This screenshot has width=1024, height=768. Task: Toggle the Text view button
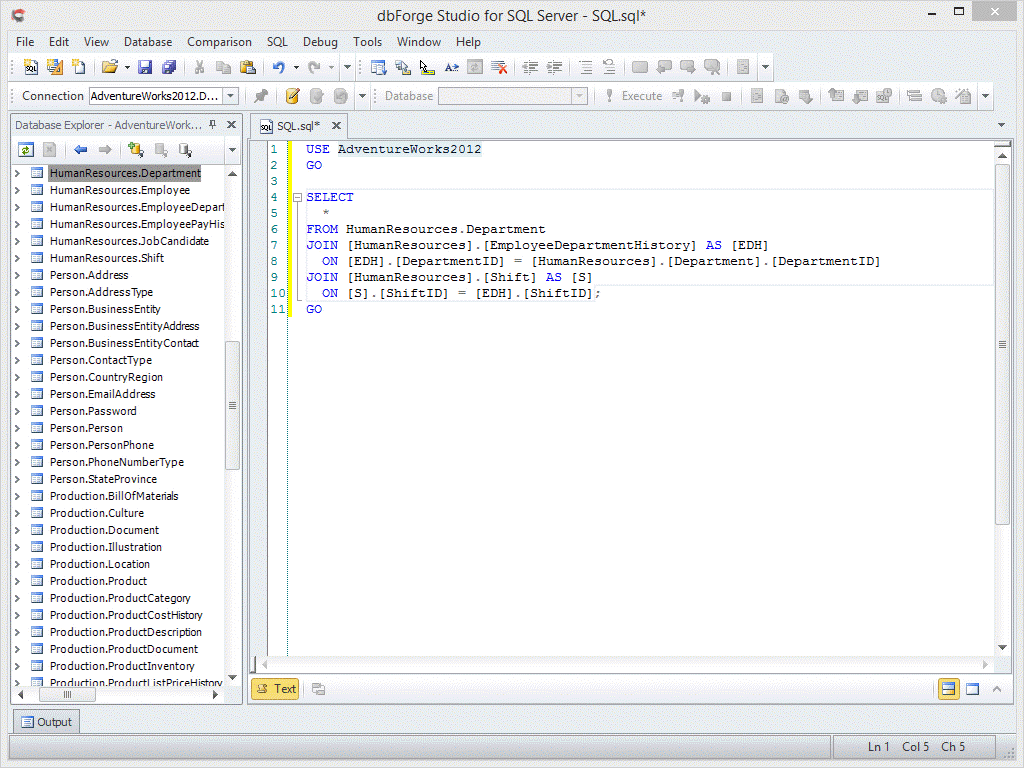(275, 688)
